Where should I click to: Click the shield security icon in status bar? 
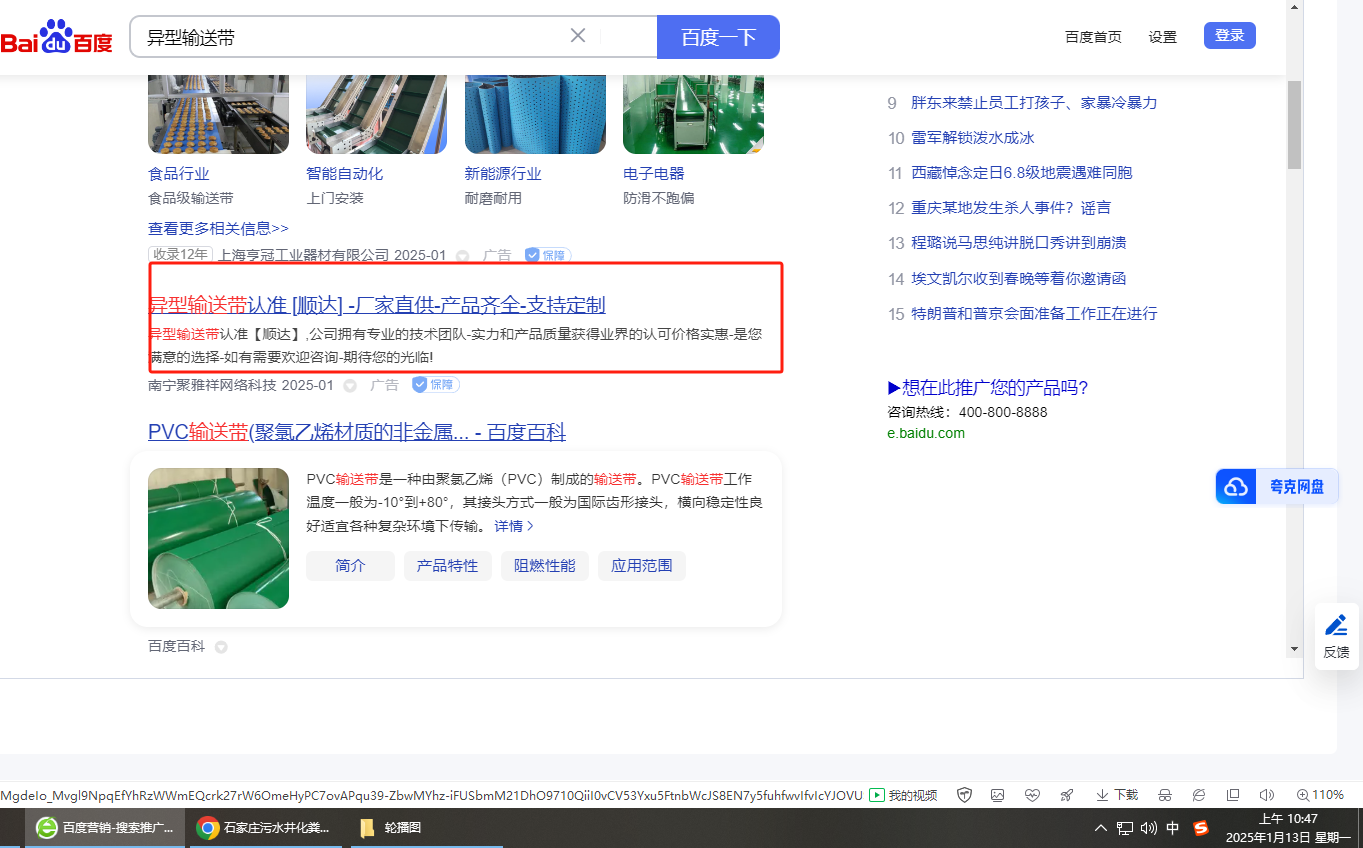click(965, 795)
